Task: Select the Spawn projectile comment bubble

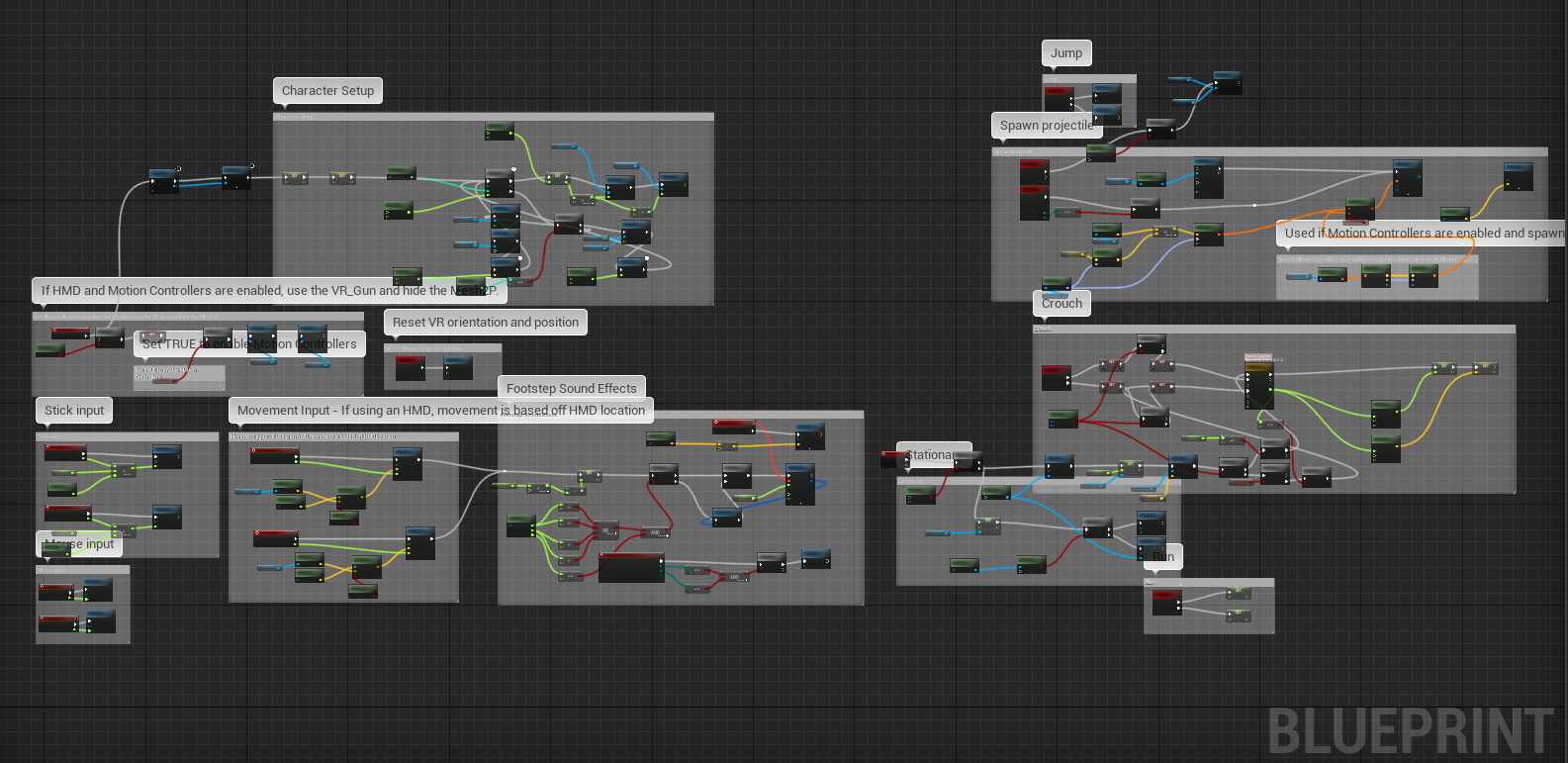Action: point(1046,126)
